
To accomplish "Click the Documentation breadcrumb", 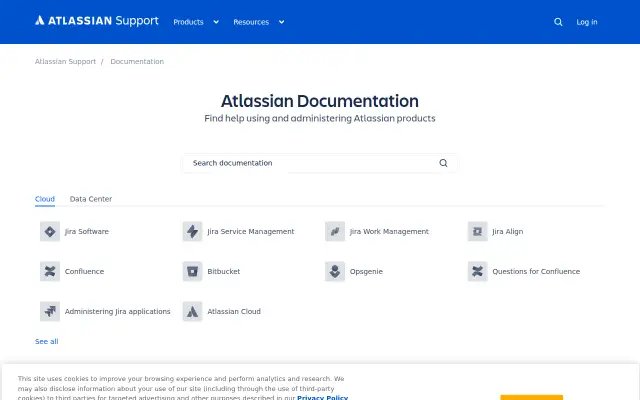I will (x=137, y=62).
